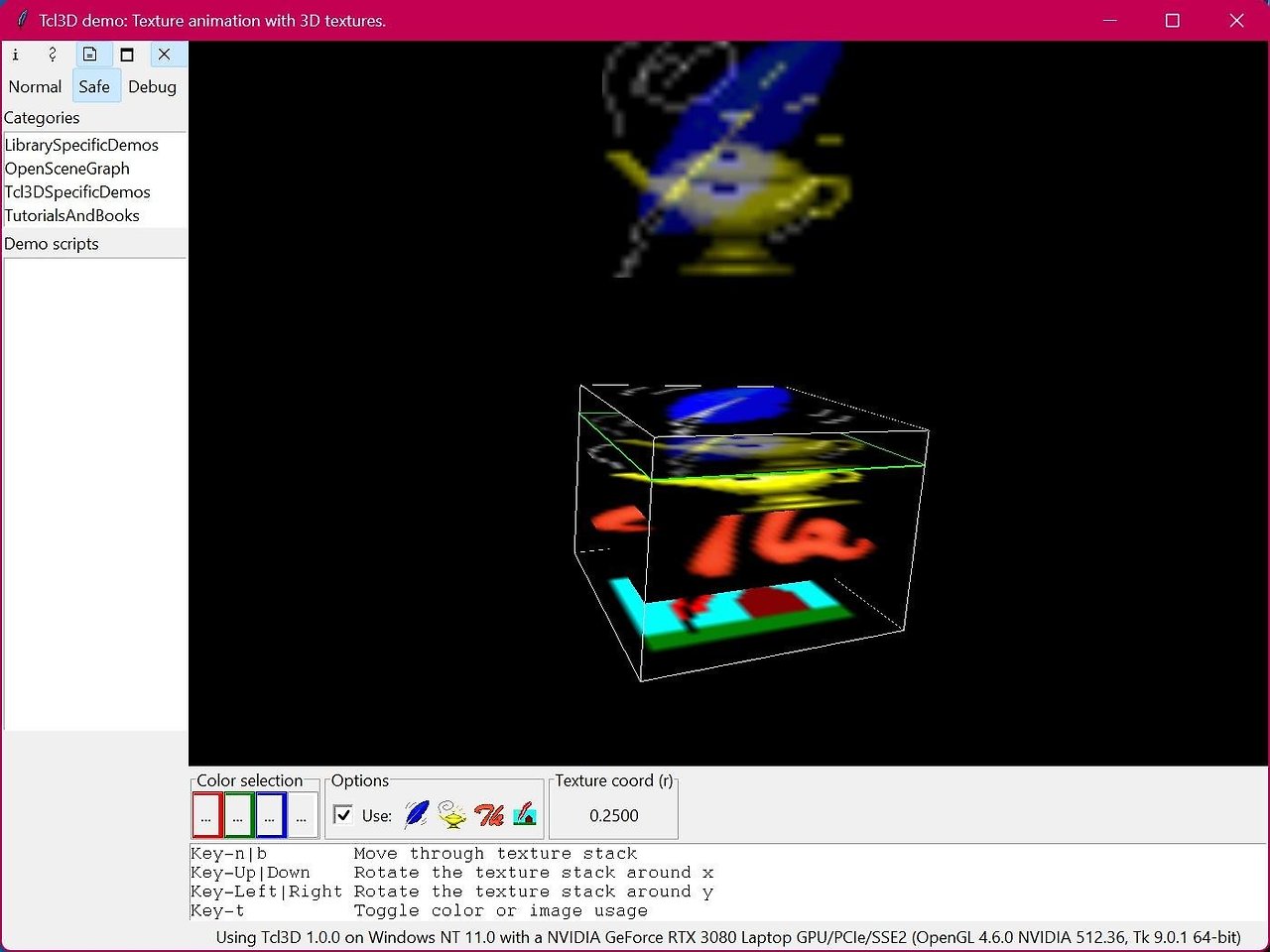Select Safe mode
This screenshot has height=952, width=1270.
point(94,86)
